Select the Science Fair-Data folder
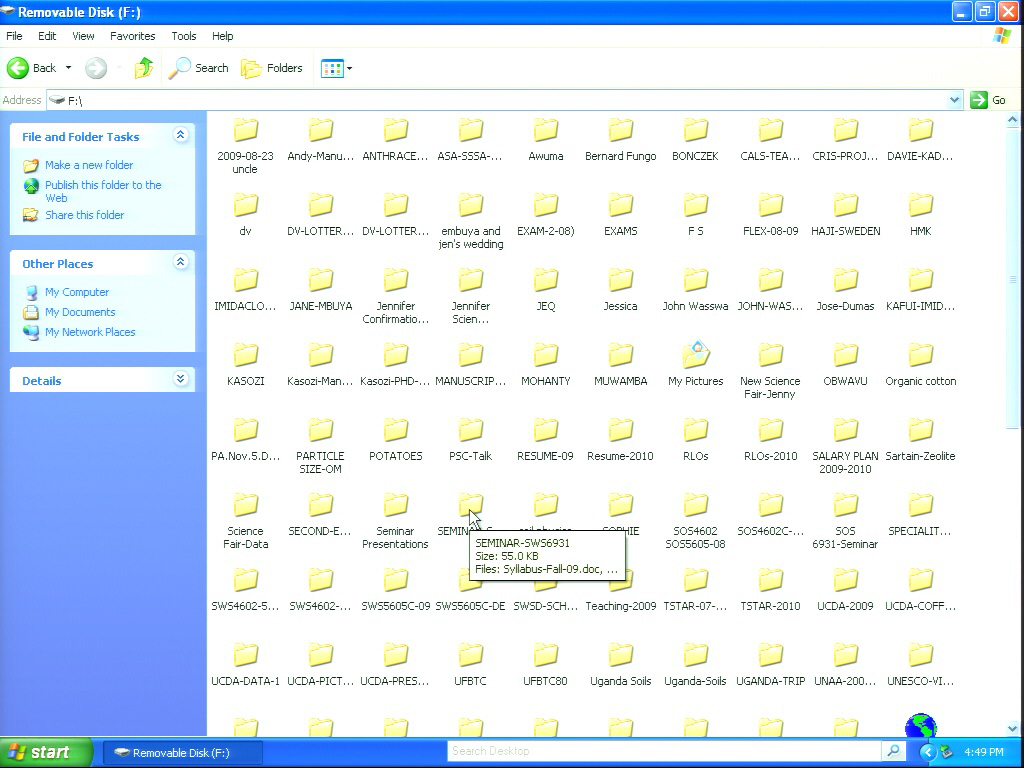The height and width of the screenshot is (768, 1024). [x=246, y=522]
